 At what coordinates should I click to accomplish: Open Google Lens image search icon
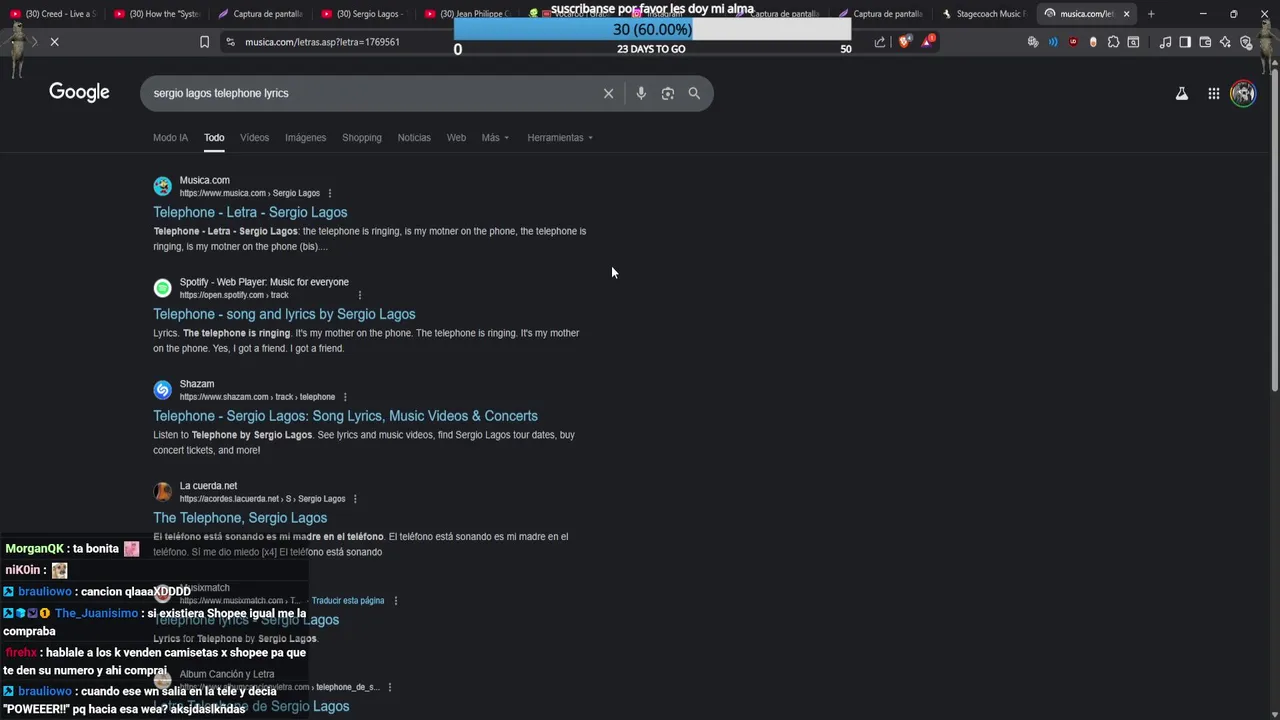pyautogui.click(x=667, y=93)
